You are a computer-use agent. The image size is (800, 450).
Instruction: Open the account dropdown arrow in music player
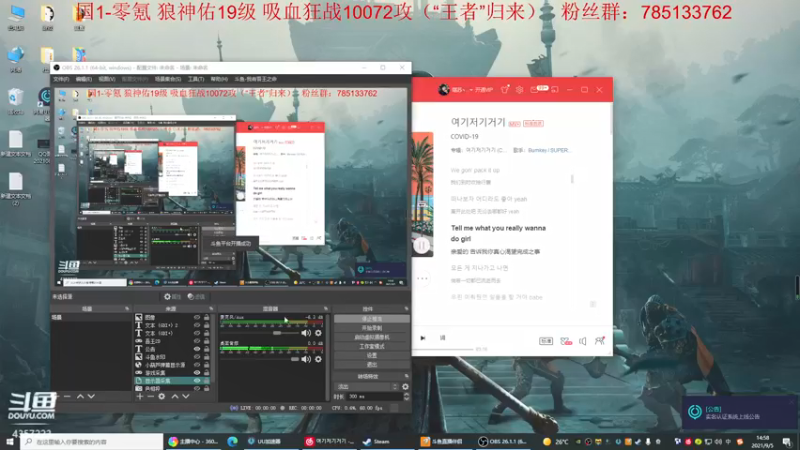click(471, 90)
